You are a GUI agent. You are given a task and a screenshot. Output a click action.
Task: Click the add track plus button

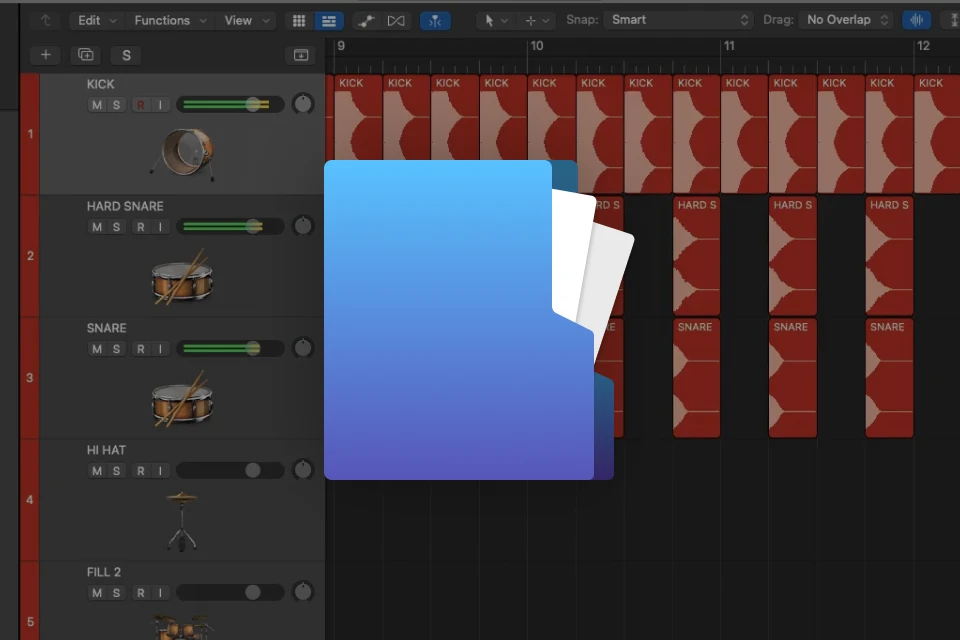tap(46, 55)
